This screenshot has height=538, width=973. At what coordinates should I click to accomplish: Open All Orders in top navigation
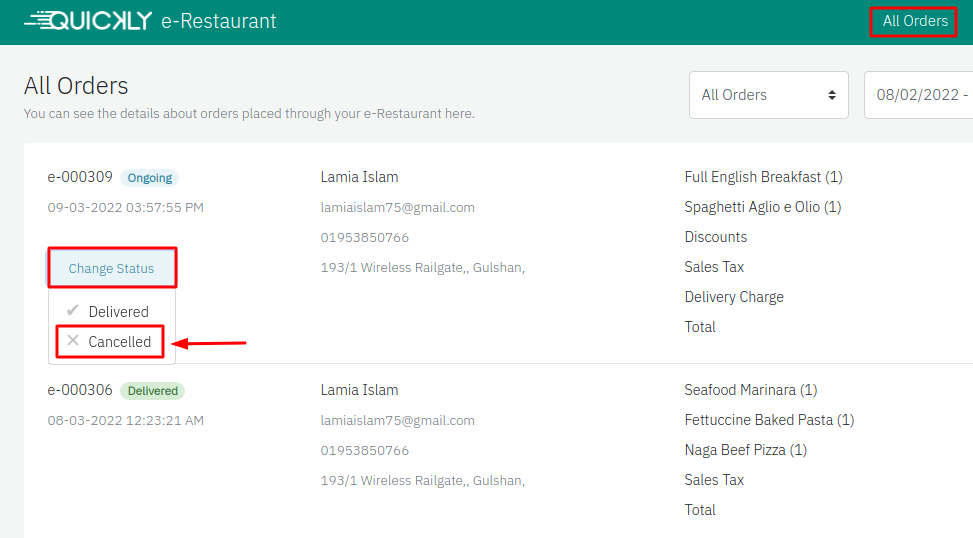pyautogui.click(x=914, y=21)
